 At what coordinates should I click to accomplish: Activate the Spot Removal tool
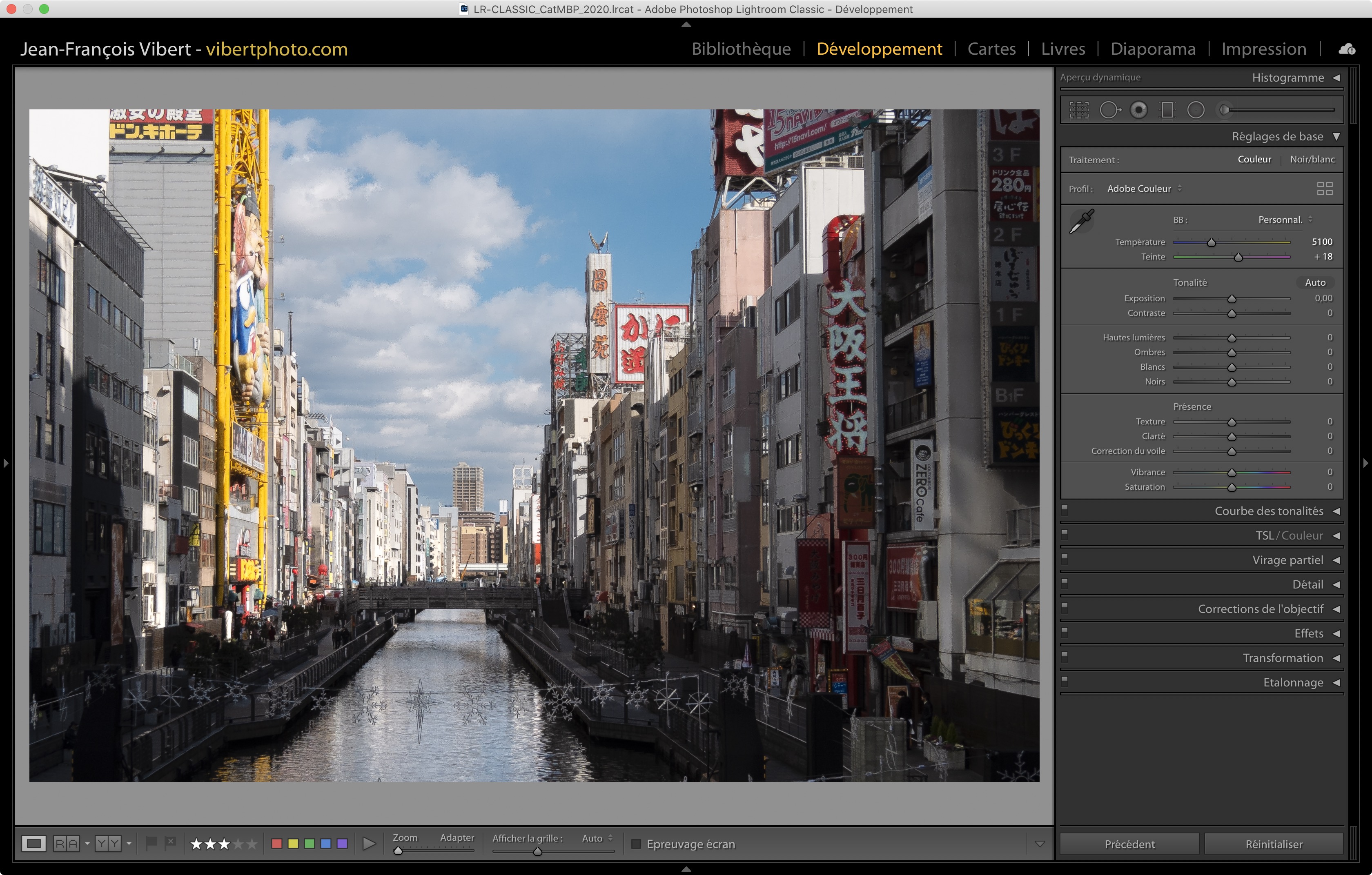click(1109, 110)
